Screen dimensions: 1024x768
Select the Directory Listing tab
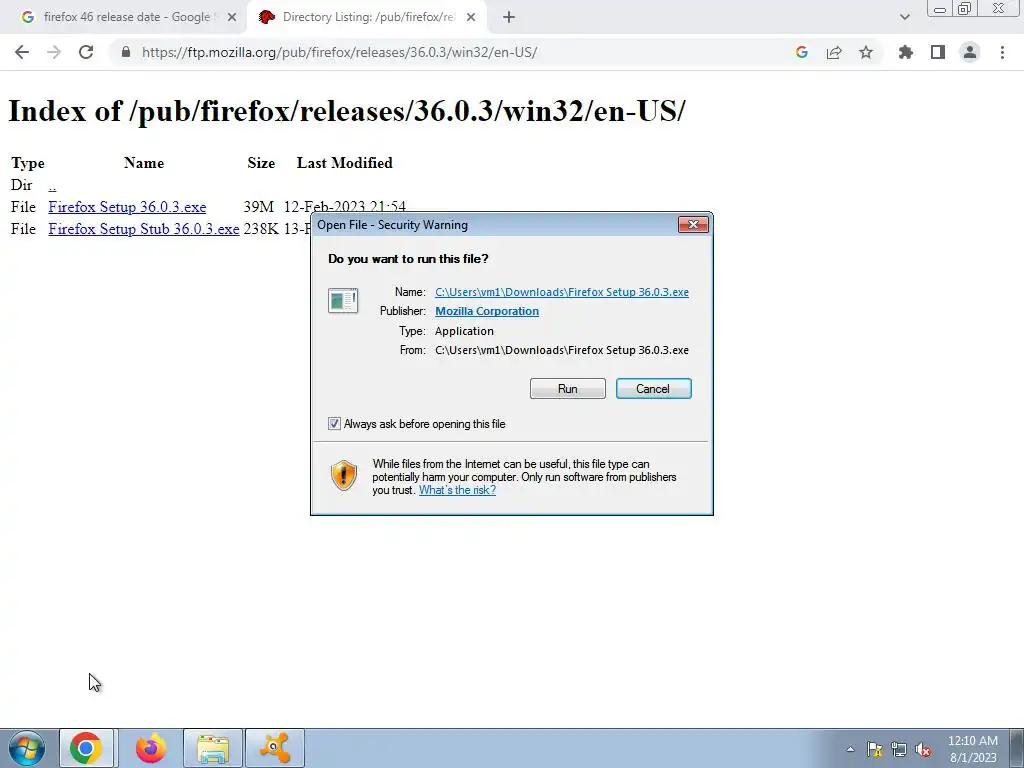pos(366,17)
